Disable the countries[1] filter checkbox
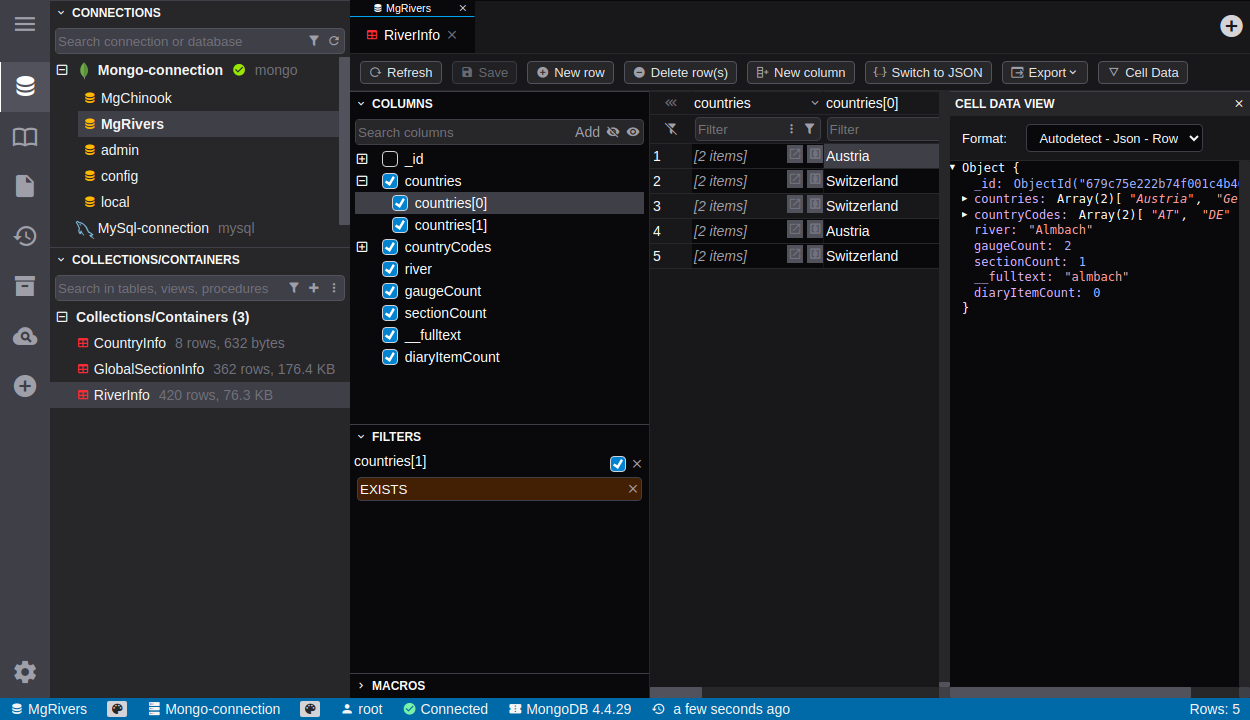The height and width of the screenshot is (720, 1250). [x=618, y=463]
